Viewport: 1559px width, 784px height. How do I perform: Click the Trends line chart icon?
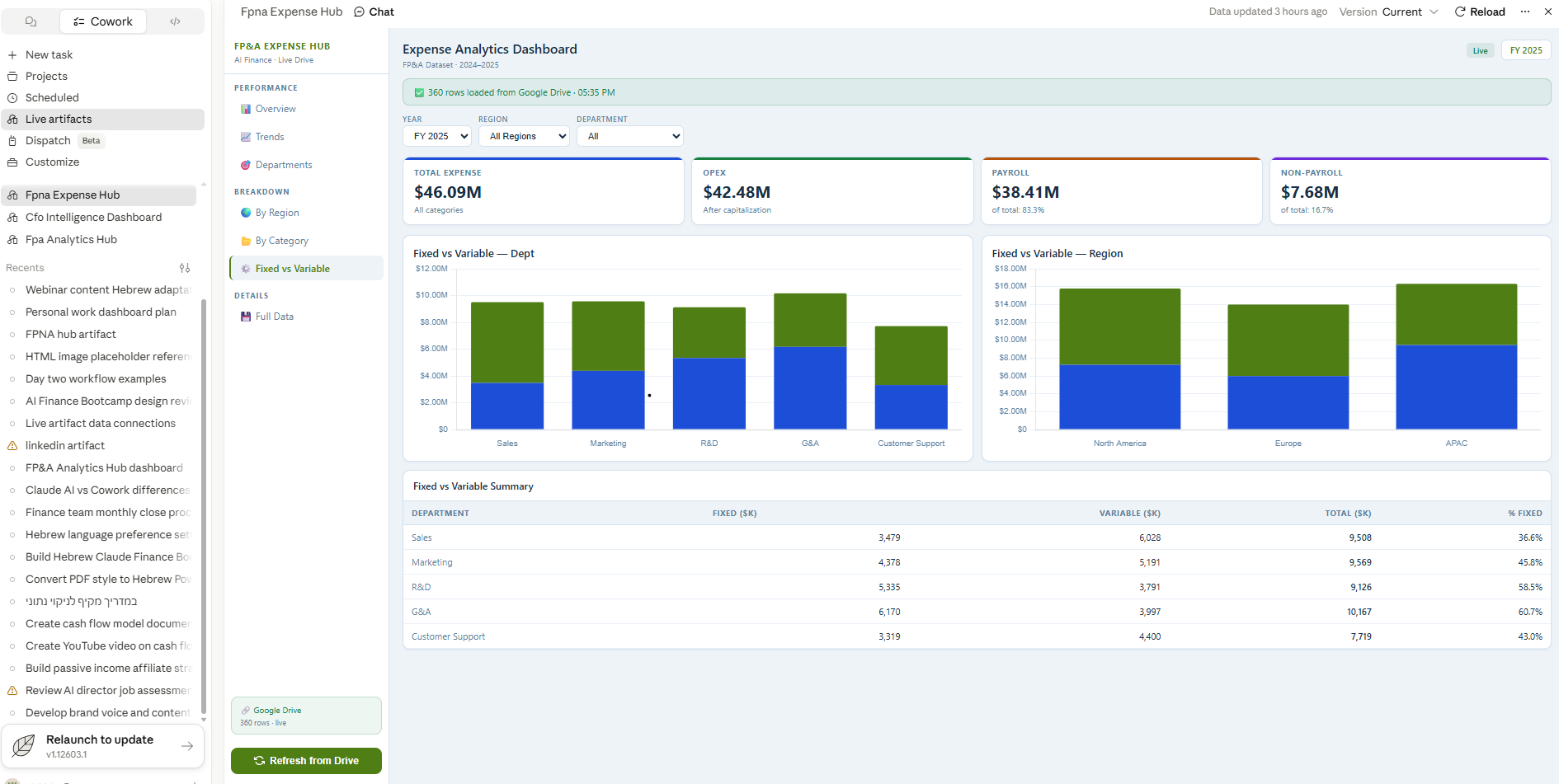coord(246,137)
